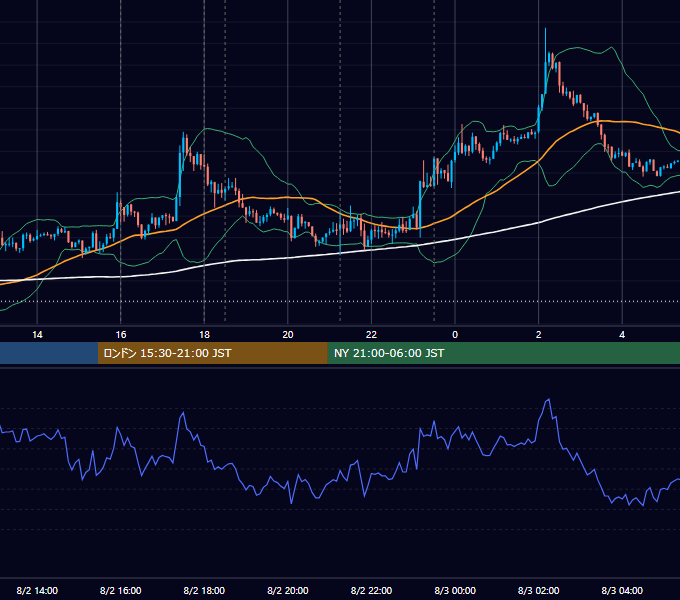Click the NY 21:00-06:00 JST session bar
This screenshot has width=680, height=600.
click(503, 353)
